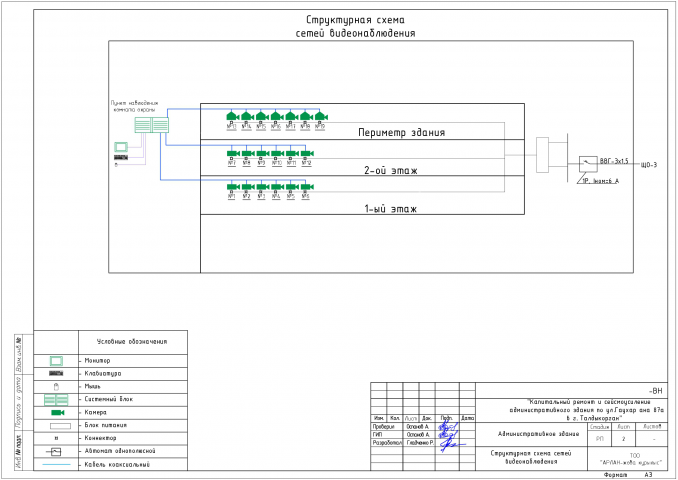The height and width of the screenshot is (480, 678).
Task: Click the keyboard drawn under the diagram monitor
Action: click(121, 157)
